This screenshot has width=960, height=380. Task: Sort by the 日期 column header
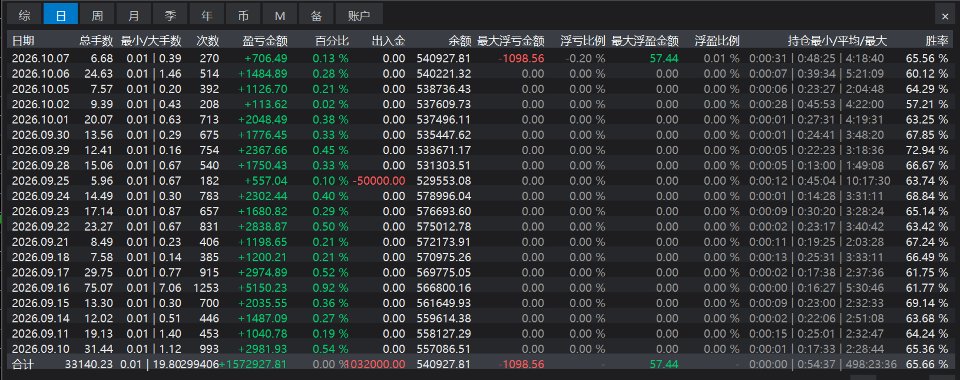click(23, 41)
